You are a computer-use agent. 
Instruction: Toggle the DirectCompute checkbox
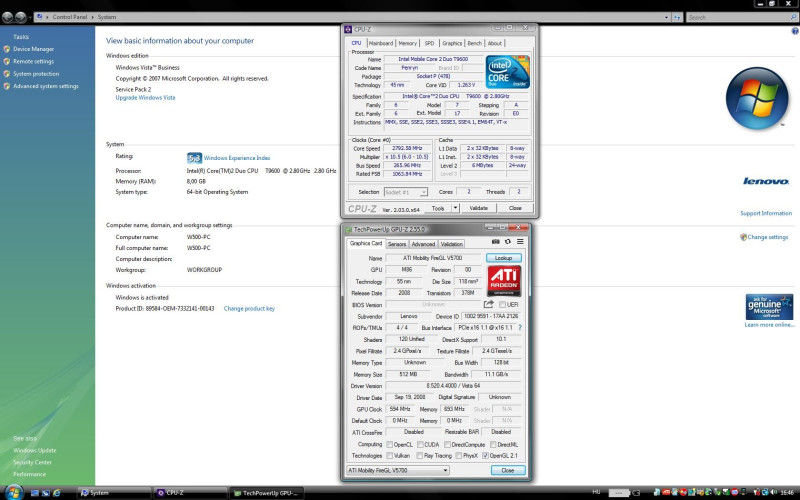(x=447, y=444)
